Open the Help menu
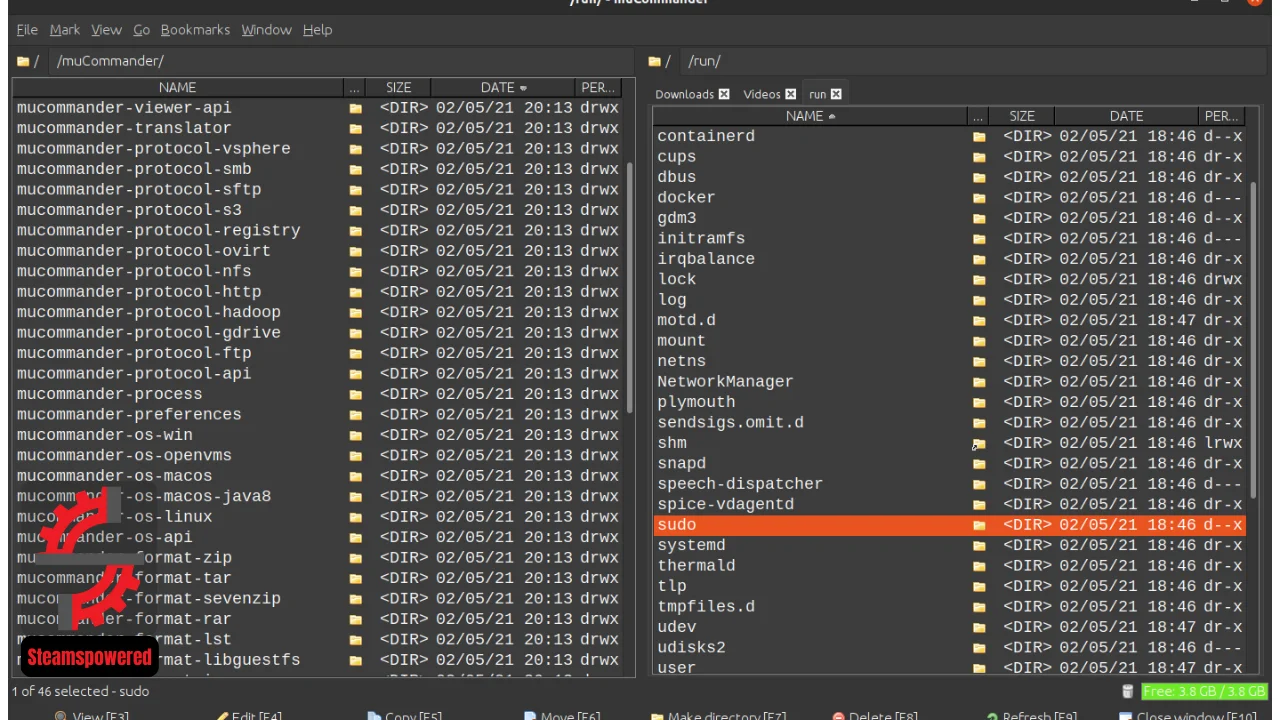Screen dimensions: 1280x720 click(x=317, y=30)
